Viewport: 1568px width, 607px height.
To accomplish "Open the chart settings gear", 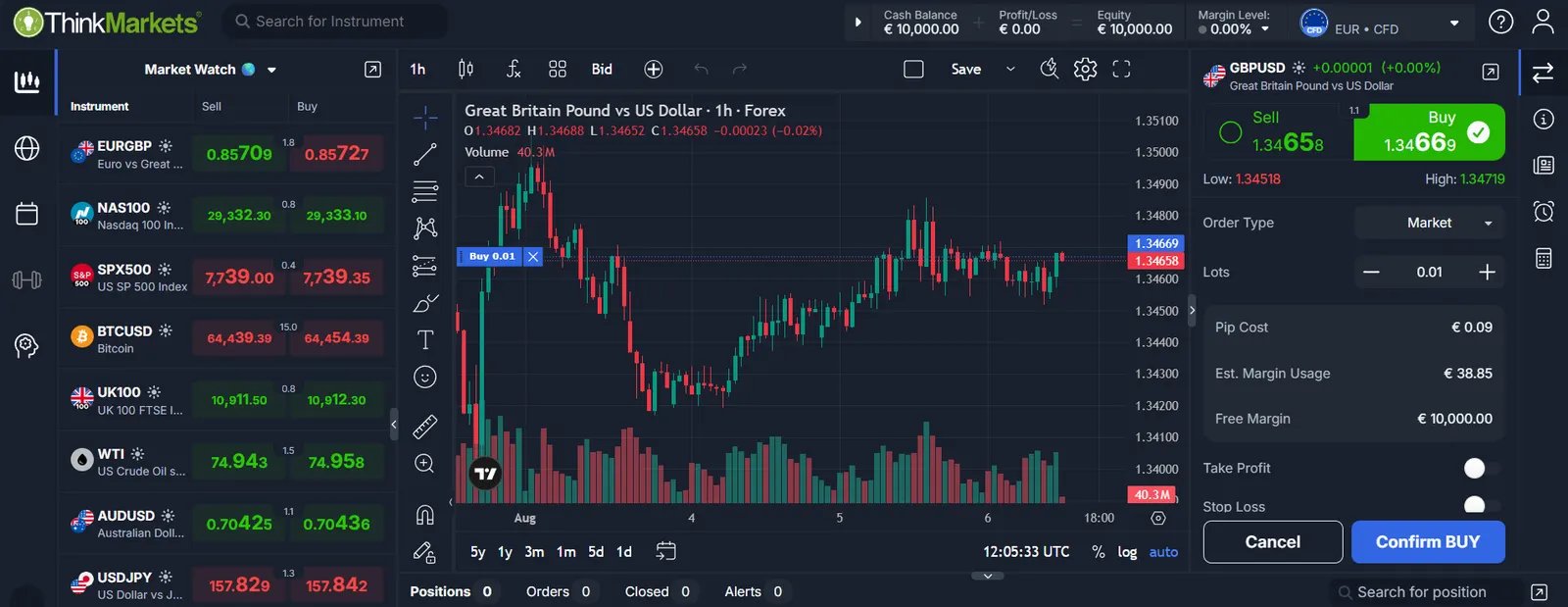I will pos(1085,69).
